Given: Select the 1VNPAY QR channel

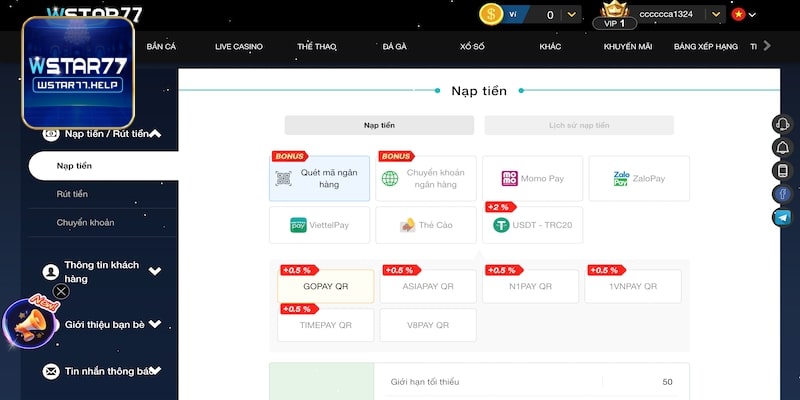Looking at the screenshot, I should click(633, 286).
